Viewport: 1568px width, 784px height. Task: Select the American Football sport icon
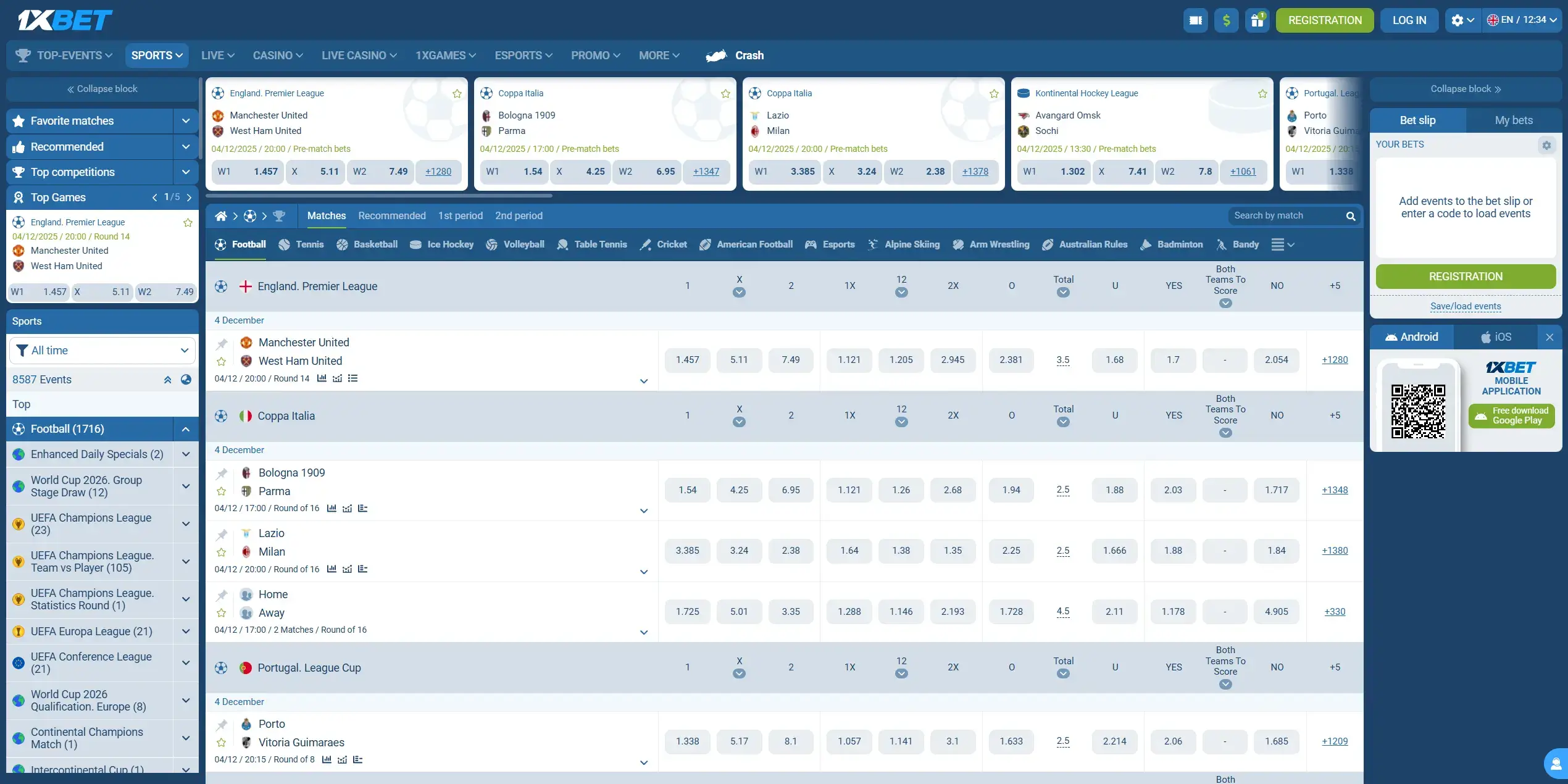[746, 244]
